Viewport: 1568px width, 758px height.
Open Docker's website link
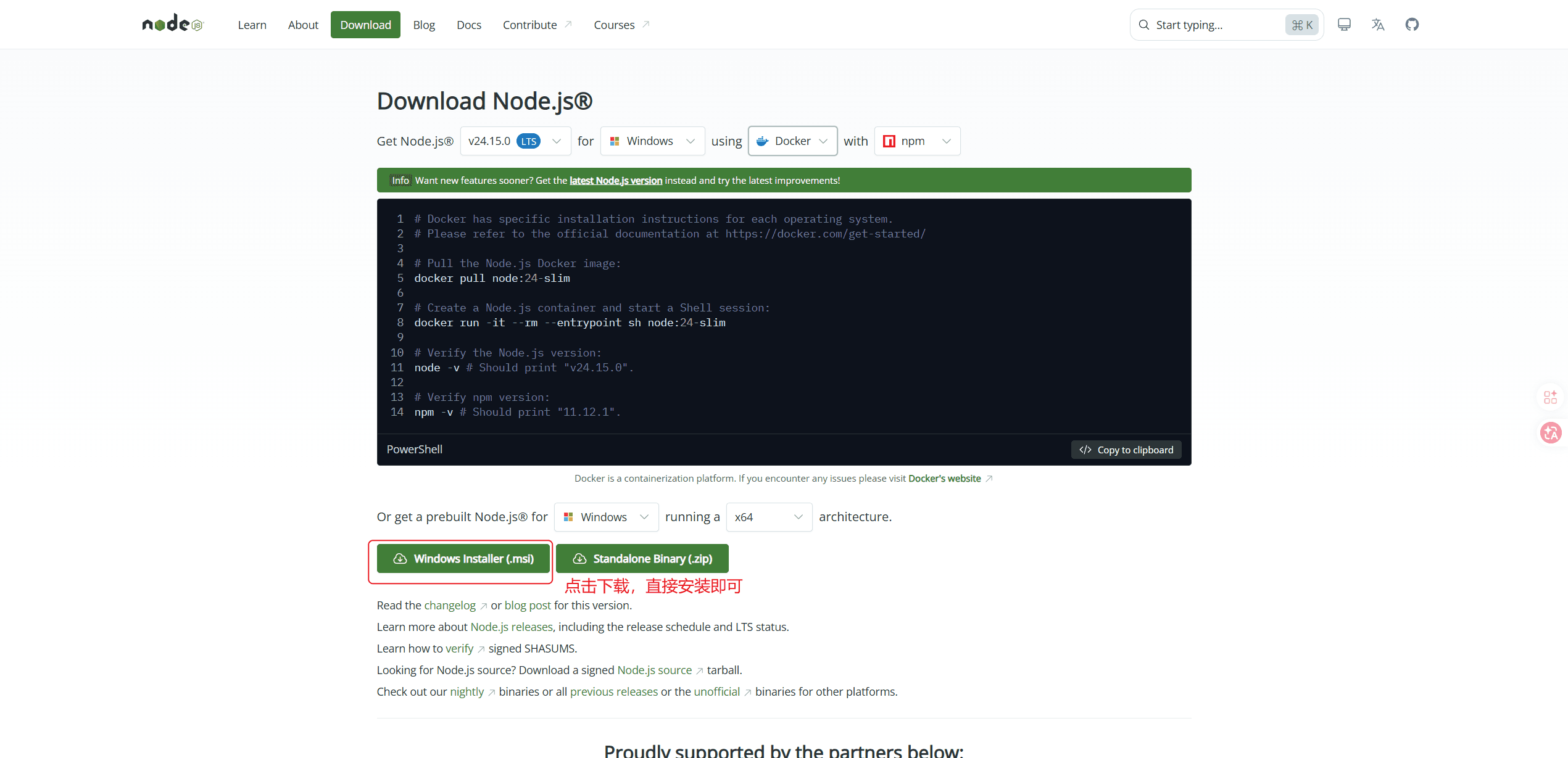point(945,479)
